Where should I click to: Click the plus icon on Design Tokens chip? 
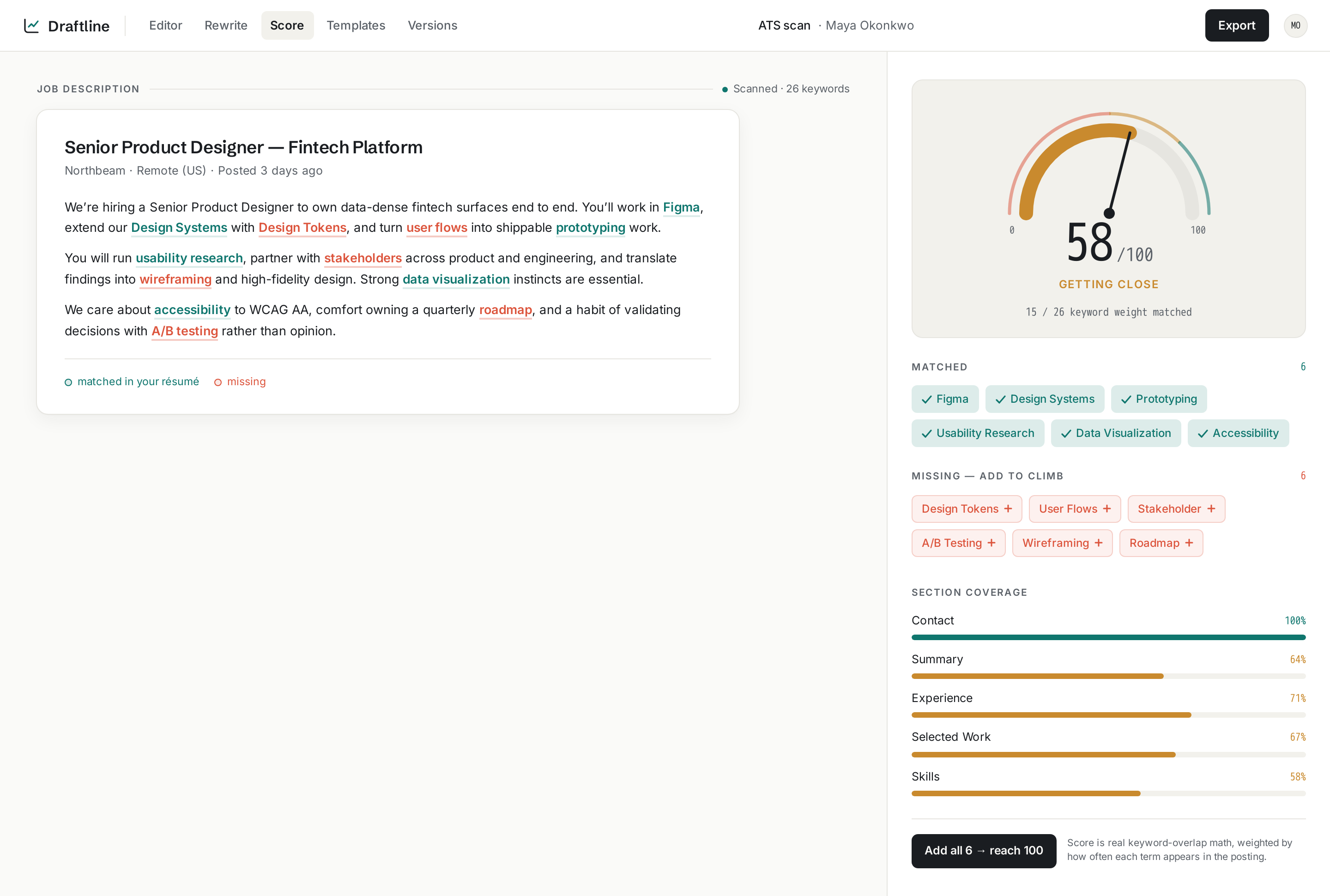(1008, 509)
